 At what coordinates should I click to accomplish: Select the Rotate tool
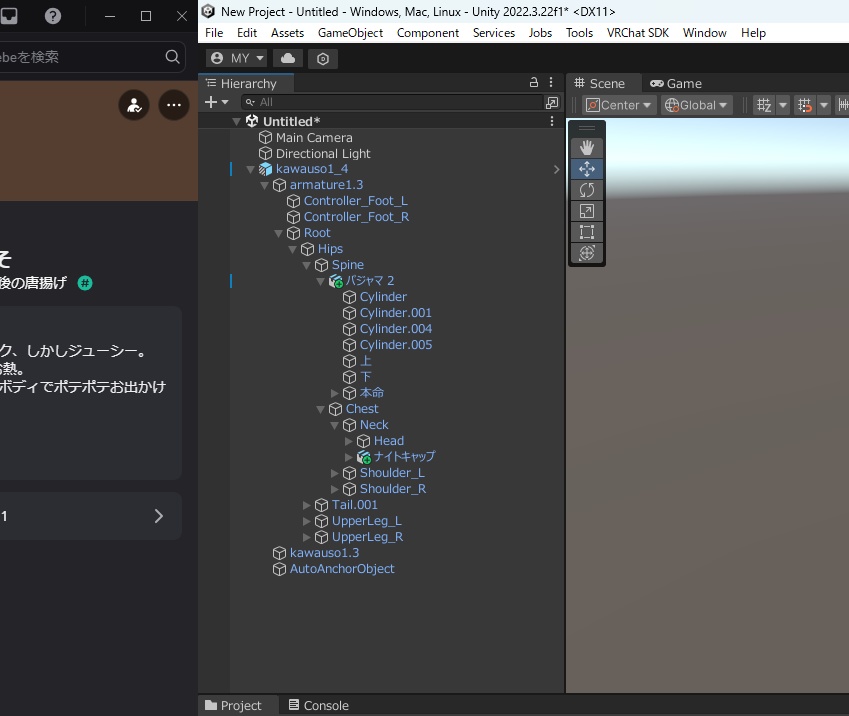pos(587,190)
